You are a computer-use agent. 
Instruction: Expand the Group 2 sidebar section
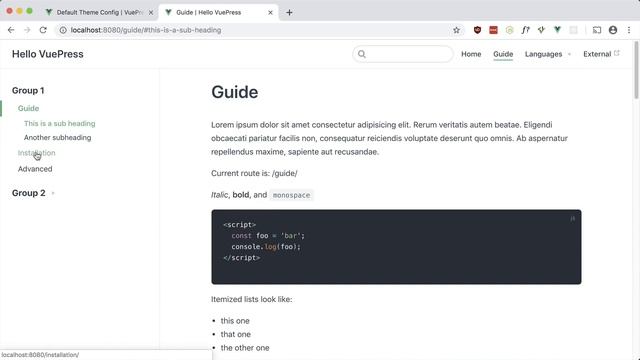(33, 193)
